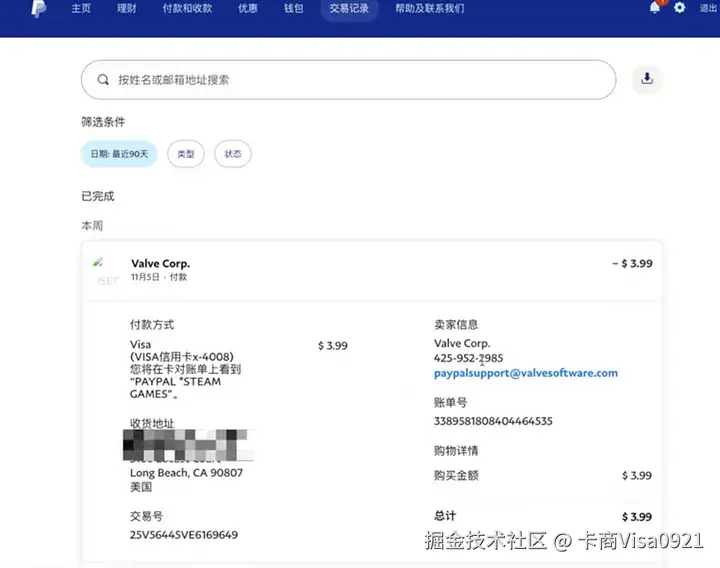720x568 pixels.
Task: Open 帮助及联系我们 in the top navigation
Action: pos(430,8)
